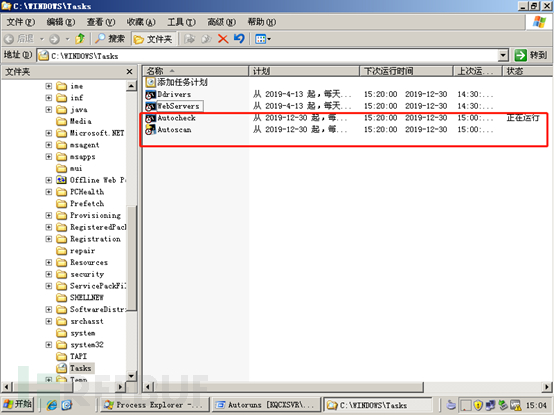The image size is (554, 415).
Task: Switch to Process Explorer taskbar button
Action: click(x=155, y=405)
